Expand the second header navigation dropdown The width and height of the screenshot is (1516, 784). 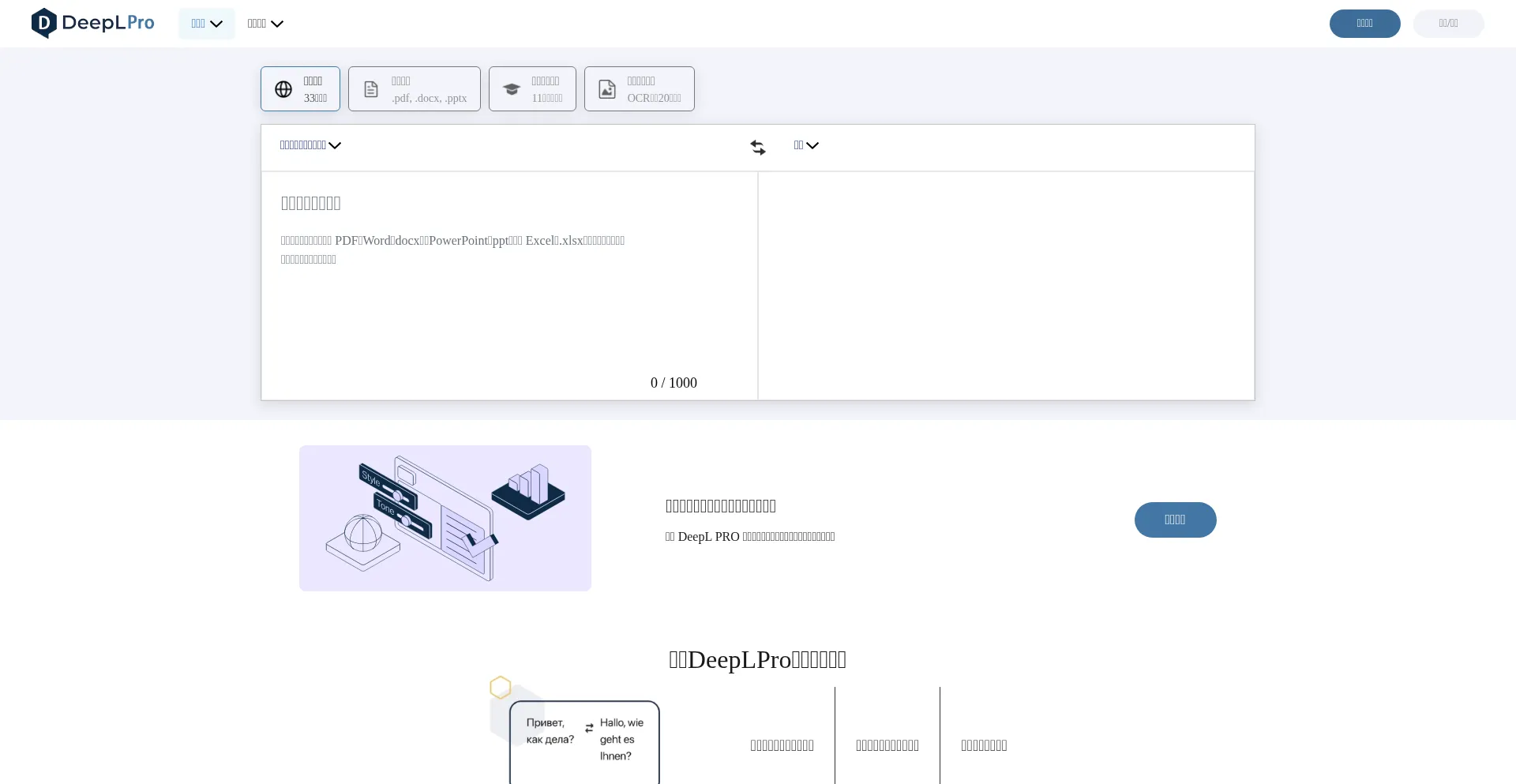click(x=265, y=24)
